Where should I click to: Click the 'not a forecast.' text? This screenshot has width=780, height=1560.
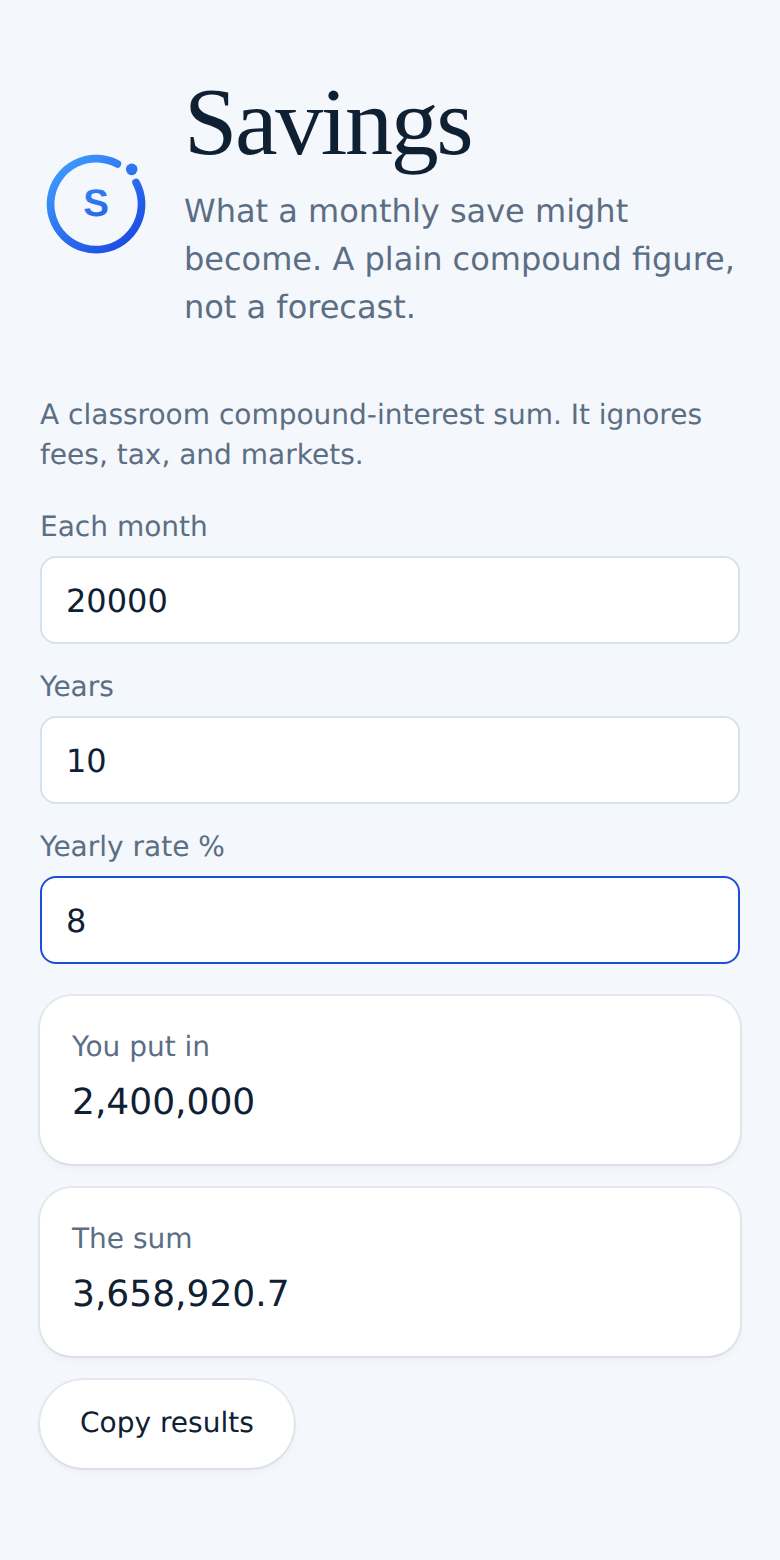point(299,307)
